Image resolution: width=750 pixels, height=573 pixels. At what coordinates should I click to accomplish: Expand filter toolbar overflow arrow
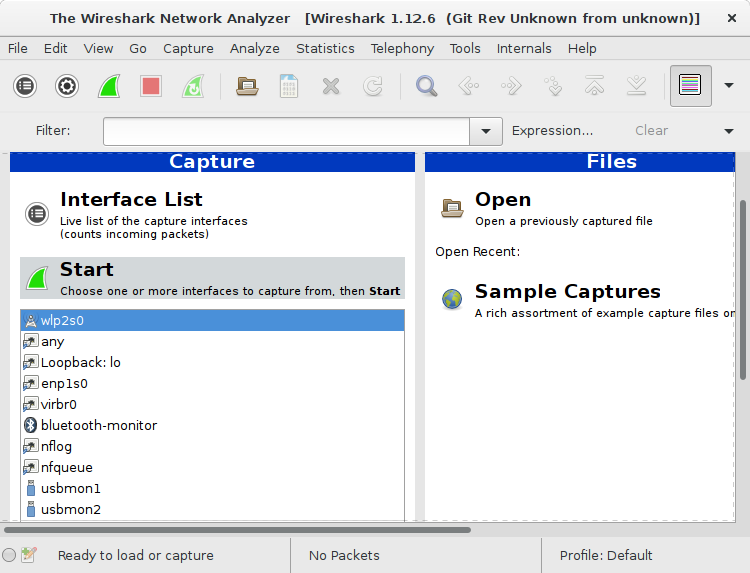pyautogui.click(x=729, y=131)
